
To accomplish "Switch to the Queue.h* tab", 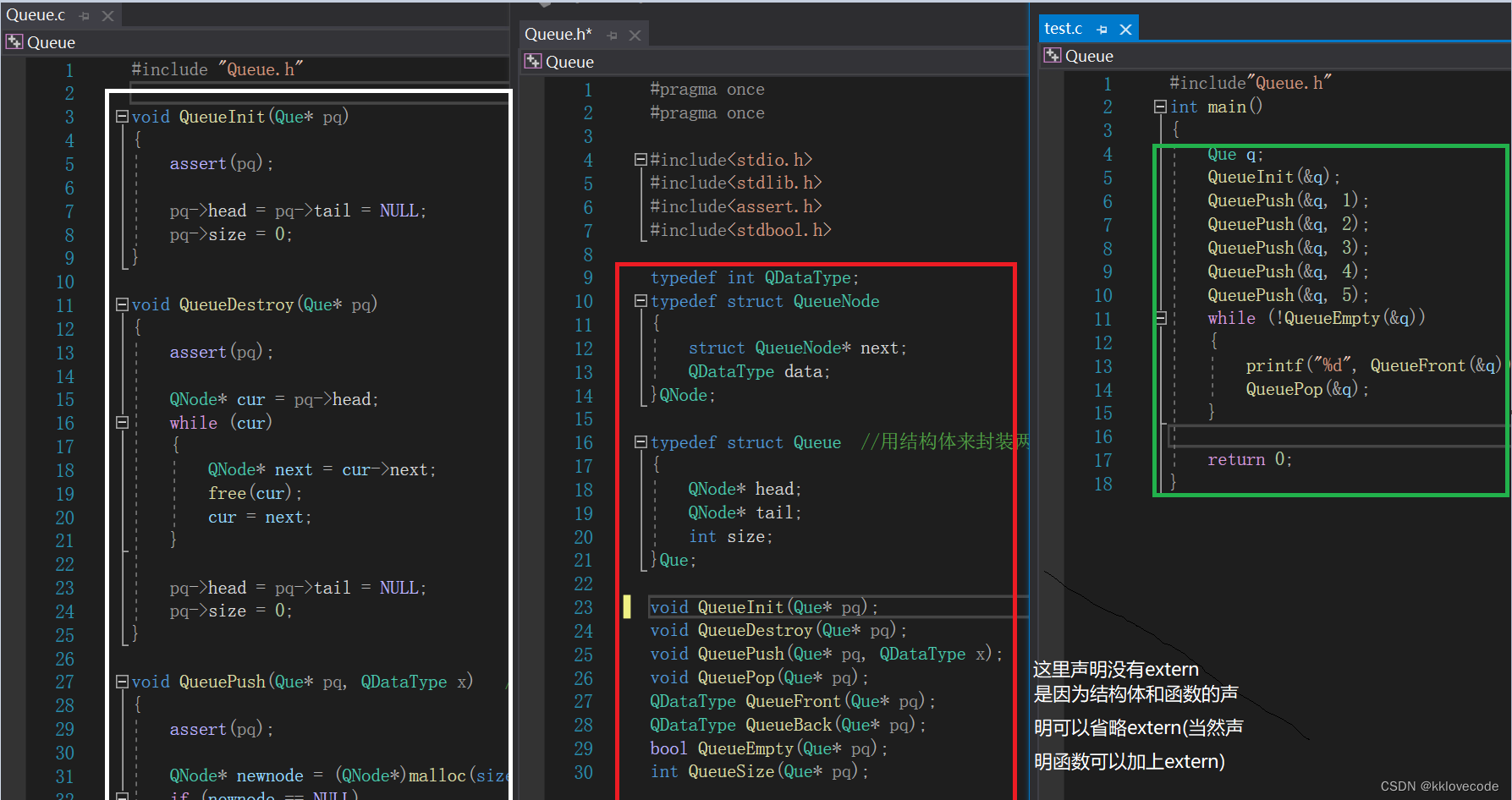I will pos(557,35).
